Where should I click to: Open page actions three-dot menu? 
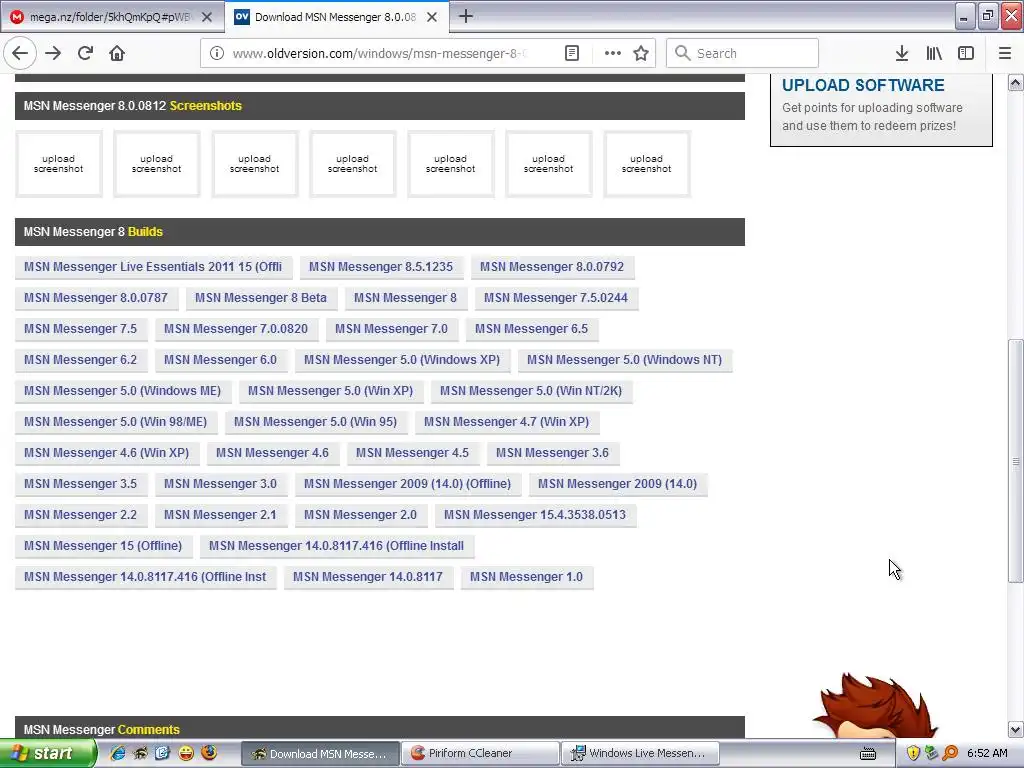(613, 53)
